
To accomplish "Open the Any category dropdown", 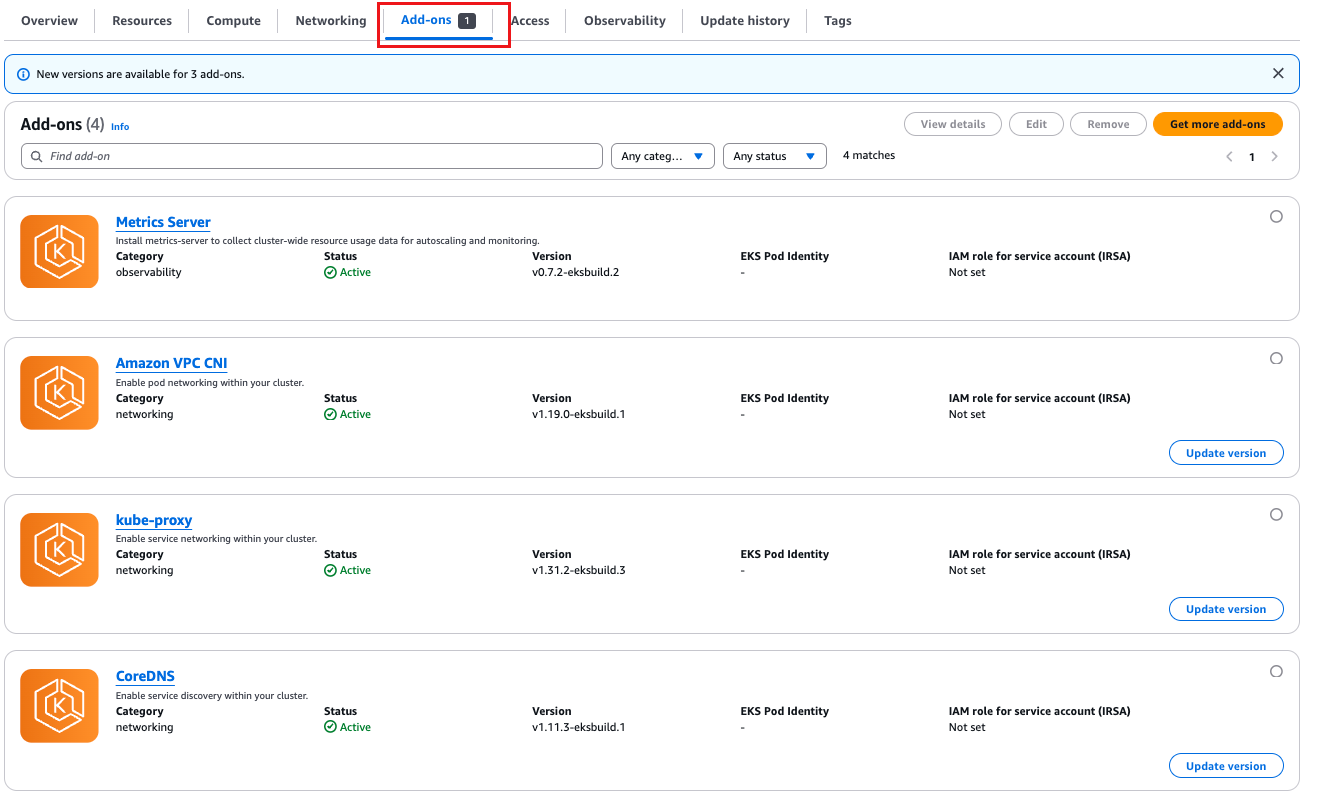I will (x=663, y=156).
